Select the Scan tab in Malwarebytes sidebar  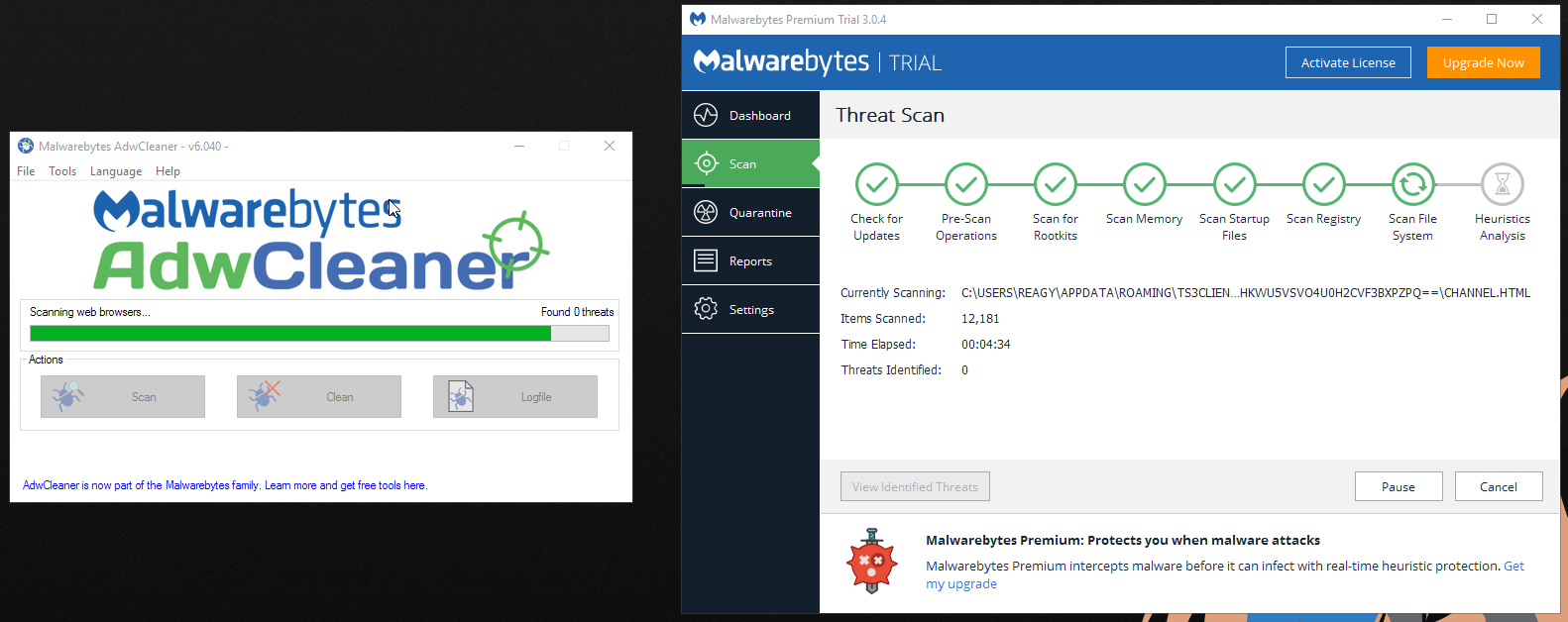pyautogui.click(x=750, y=163)
